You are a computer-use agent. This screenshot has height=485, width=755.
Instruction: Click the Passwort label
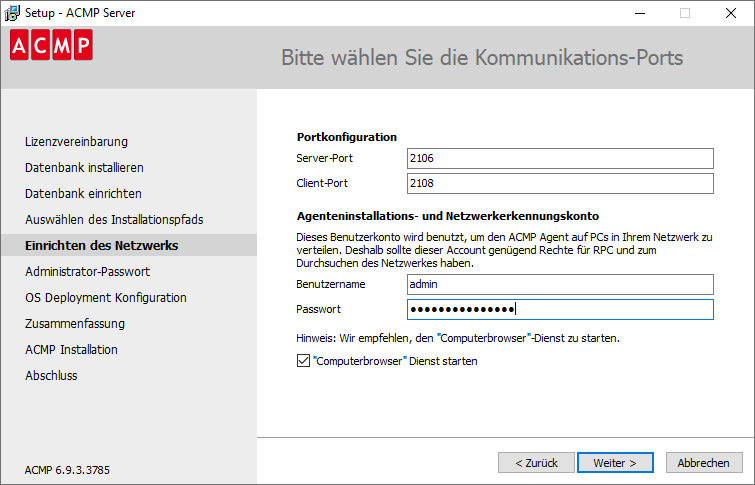tap(318, 309)
